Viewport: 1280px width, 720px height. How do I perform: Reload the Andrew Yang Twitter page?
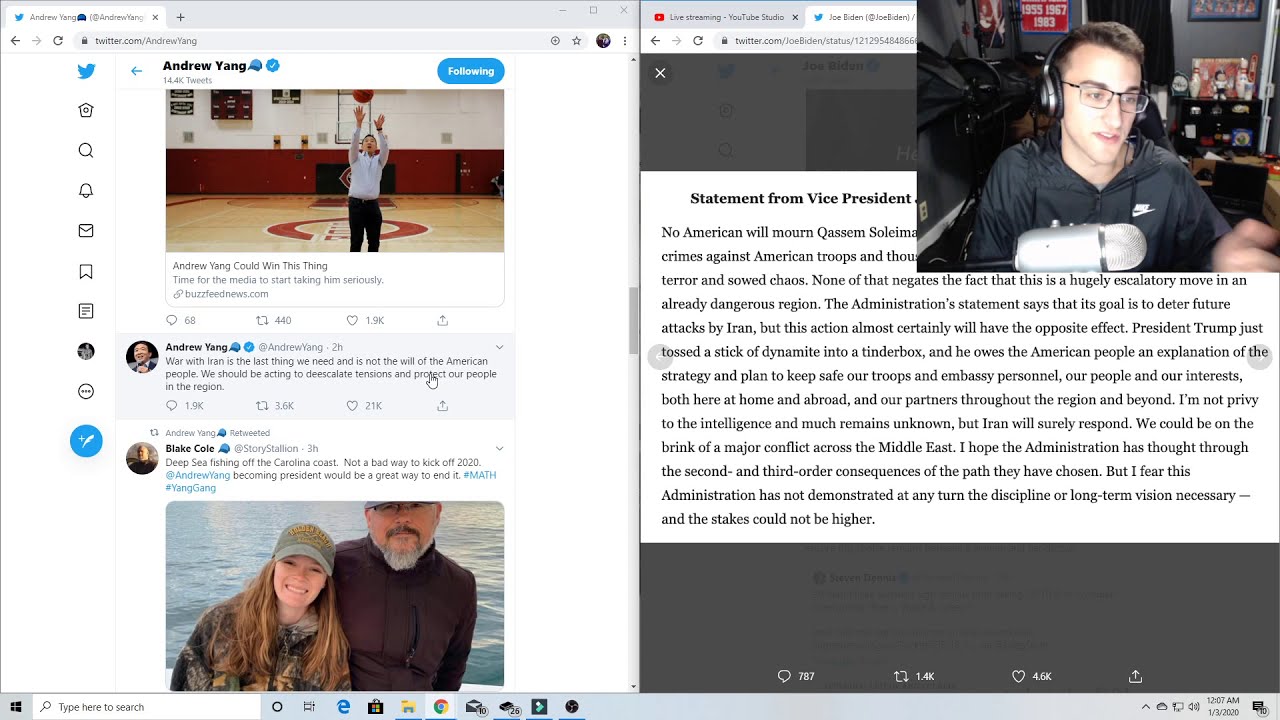58,41
